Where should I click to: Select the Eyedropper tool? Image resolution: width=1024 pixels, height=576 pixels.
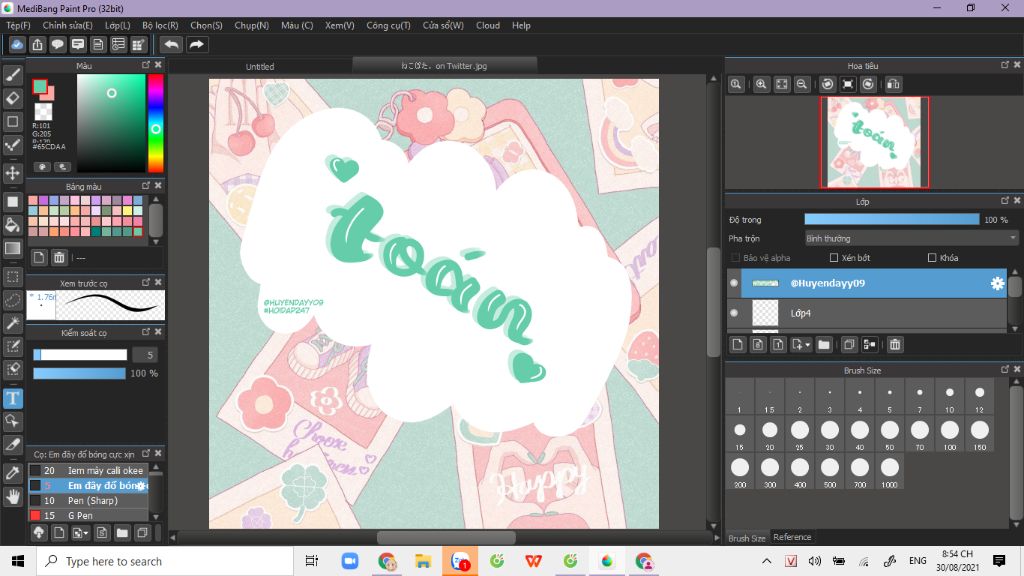click(12, 473)
